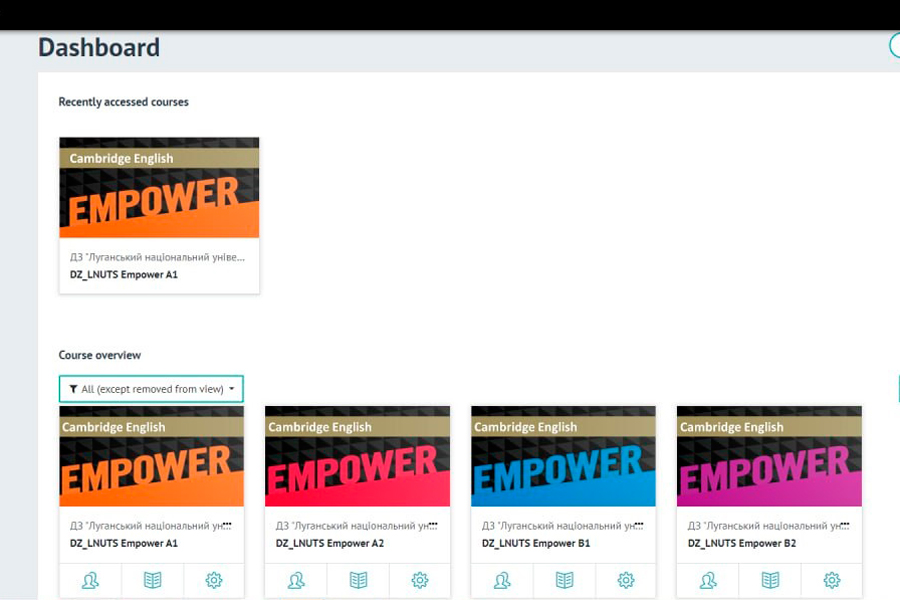Viewport: 900px width, 600px height.
Task: Click the 'Course overview' heading
Action: point(99,355)
